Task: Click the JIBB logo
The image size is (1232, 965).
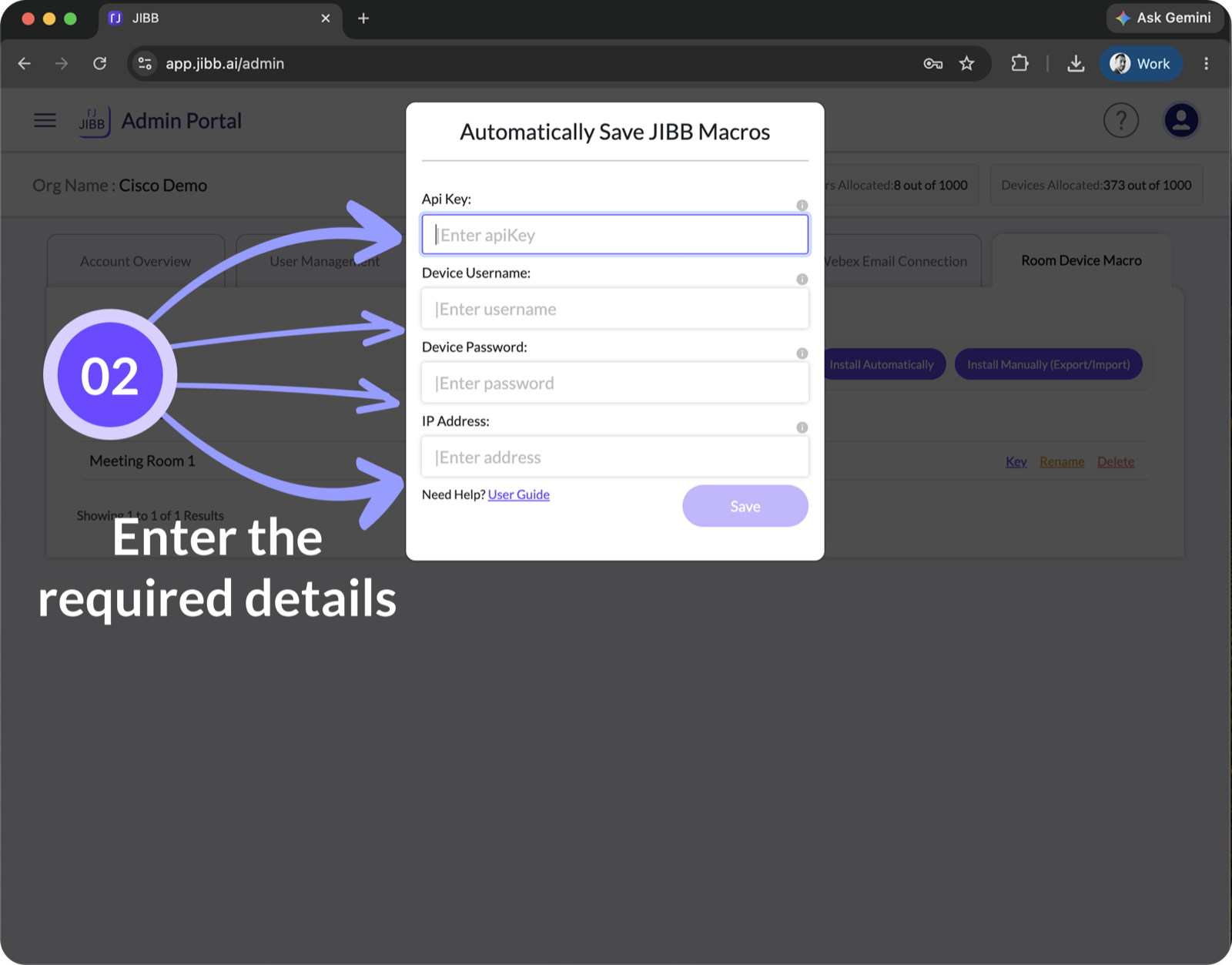Action: point(94,121)
